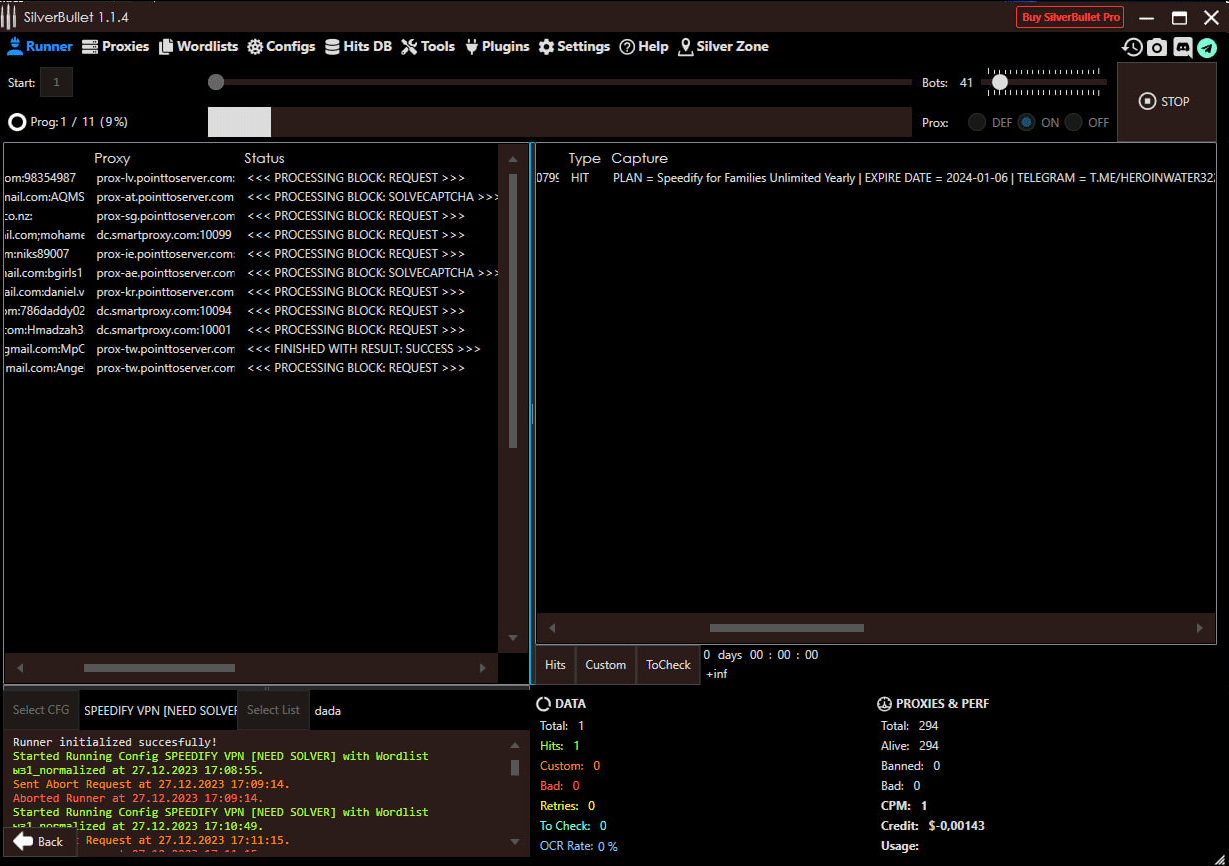Show the ToCheck results tab
The image size is (1229, 866).
pos(668,665)
